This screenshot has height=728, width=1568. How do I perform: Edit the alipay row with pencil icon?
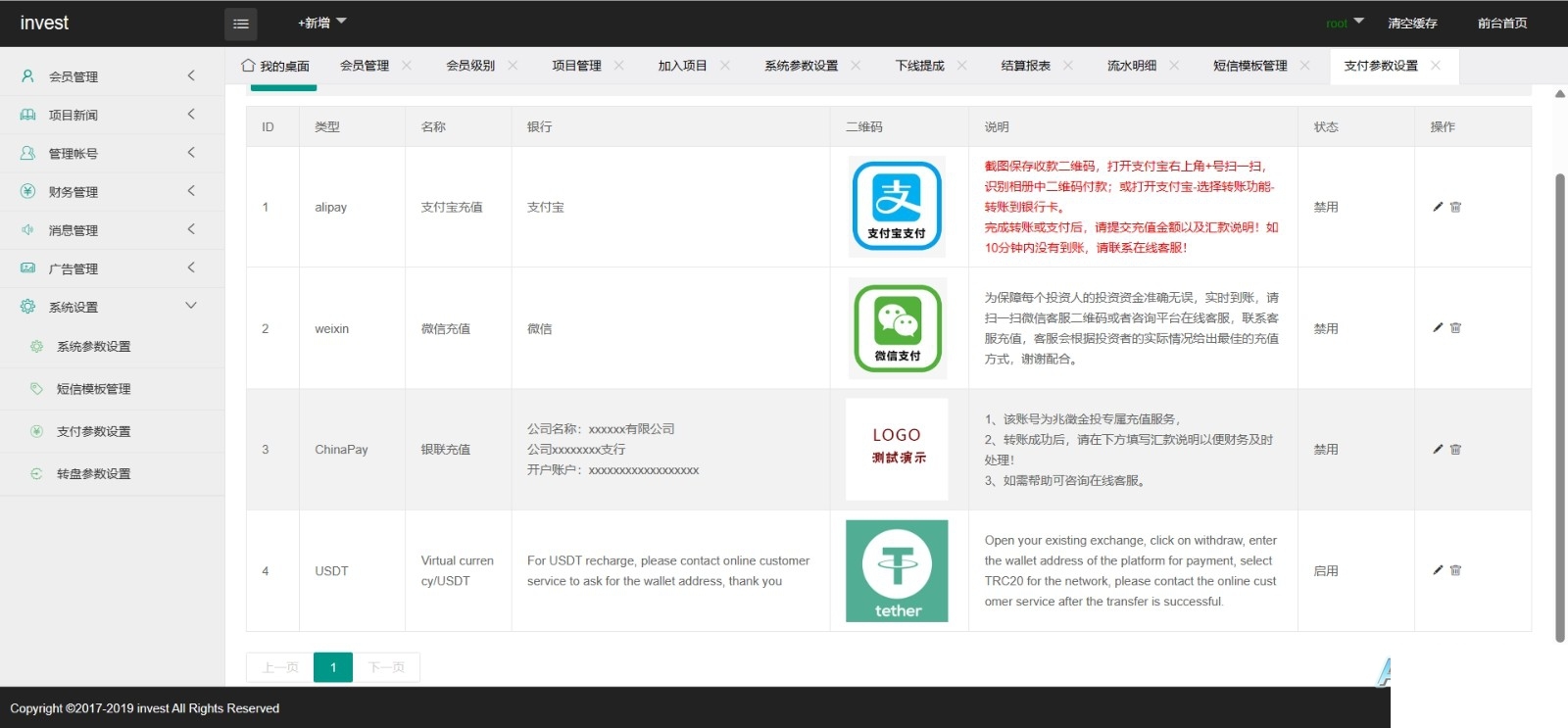[x=1438, y=207]
